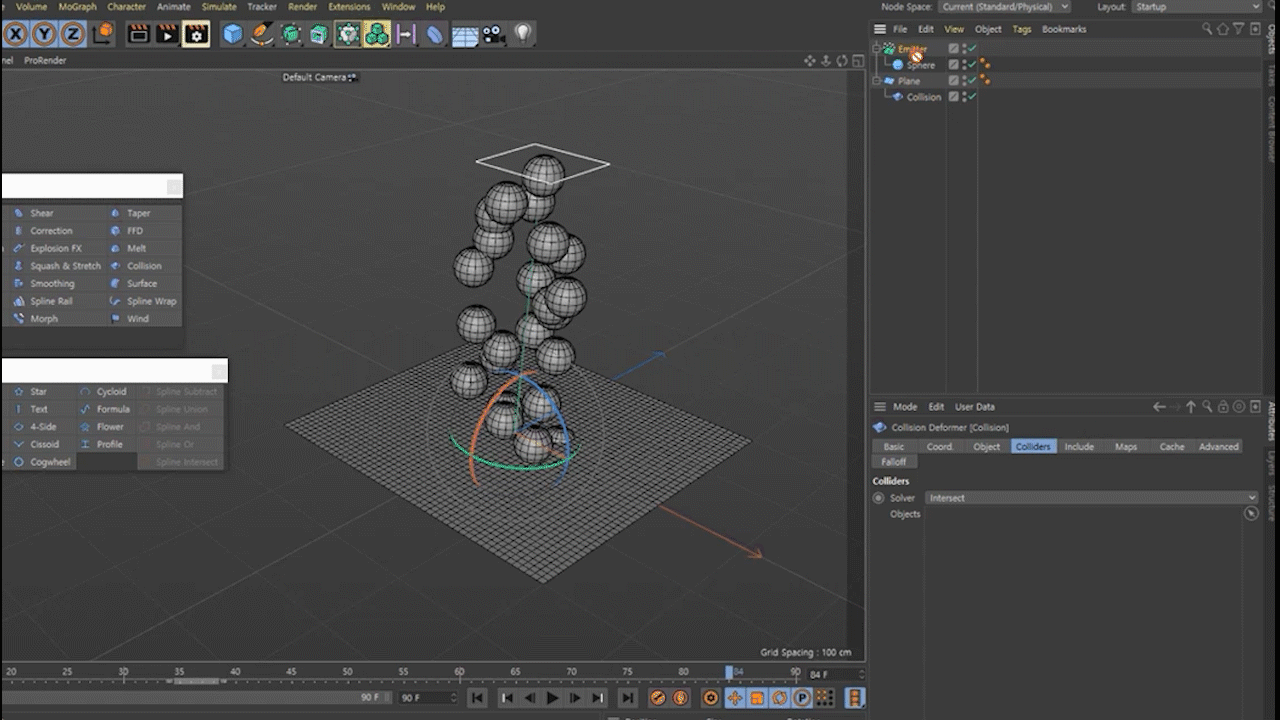Collapse the Plane tree node
1280x720 pixels.
878,80
